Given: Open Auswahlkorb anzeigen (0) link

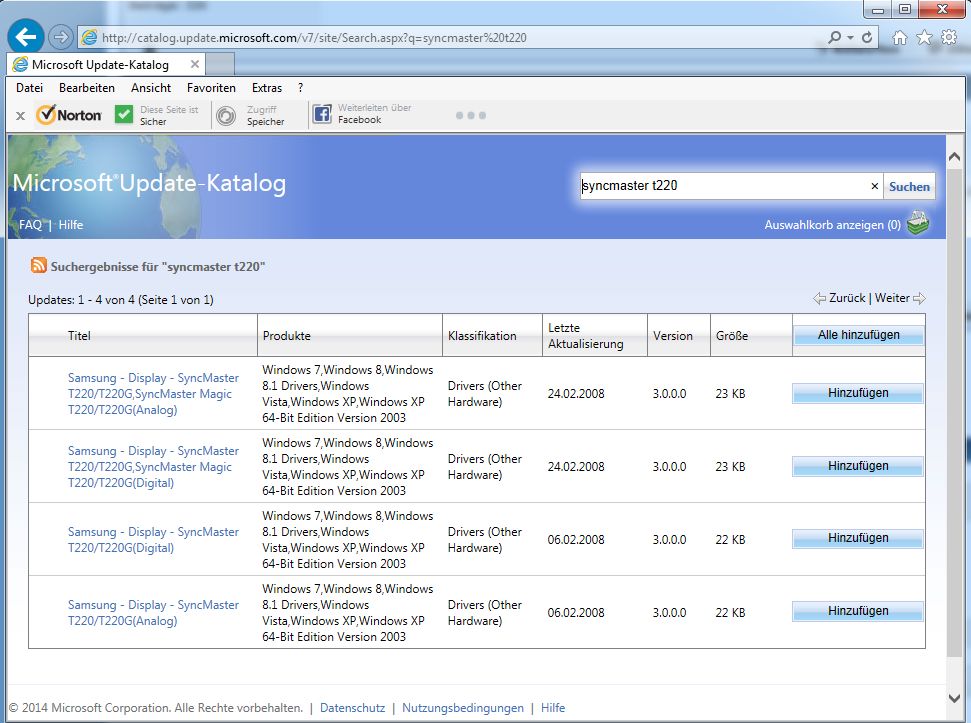Looking at the screenshot, I should (832, 225).
